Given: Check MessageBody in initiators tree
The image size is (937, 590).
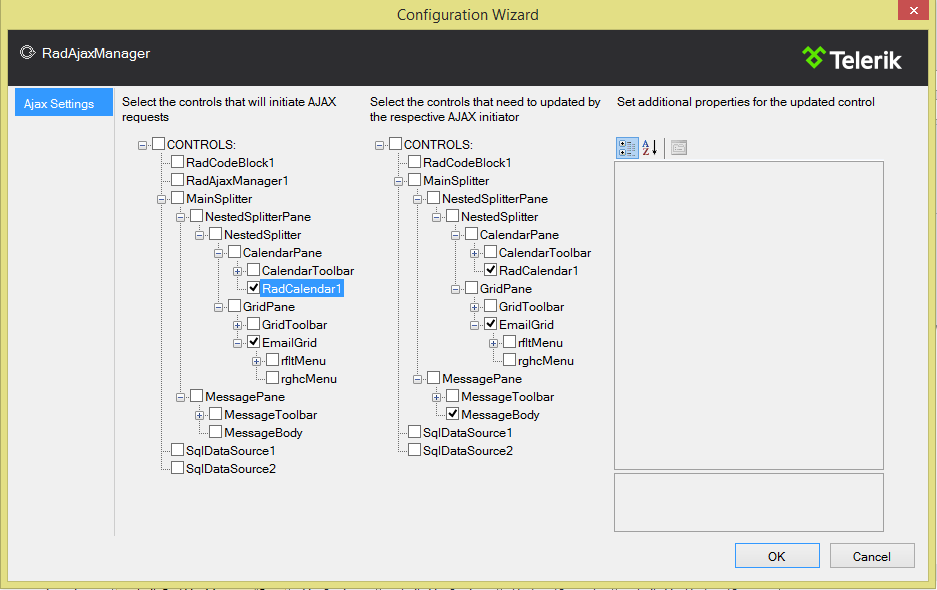Looking at the screenshot, I should 216,432.
